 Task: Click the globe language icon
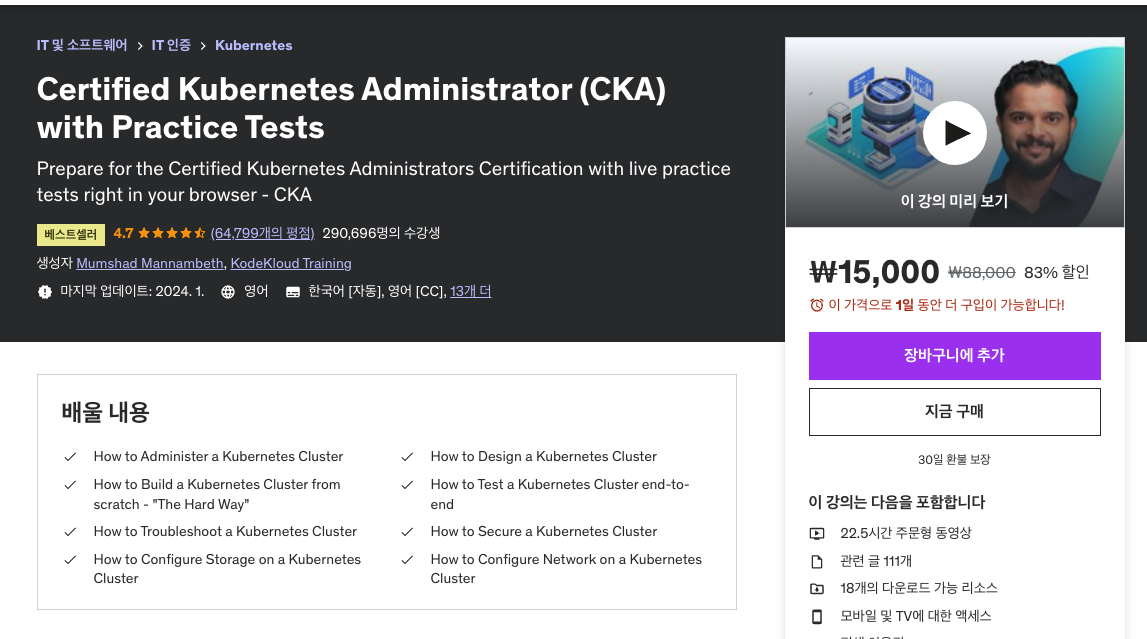click(x=228, y=292)
